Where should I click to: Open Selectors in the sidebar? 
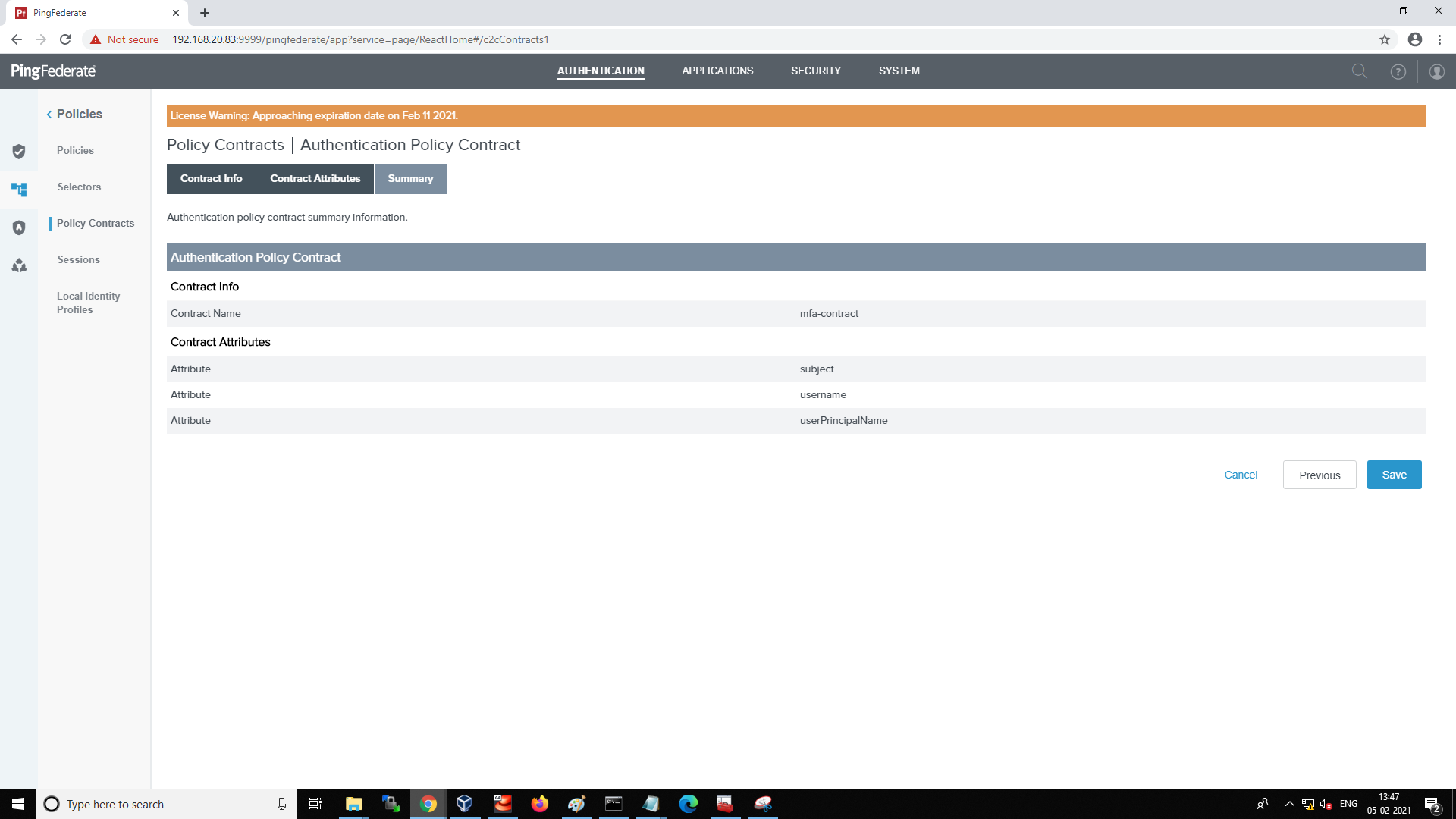click(x=79, y=187)
